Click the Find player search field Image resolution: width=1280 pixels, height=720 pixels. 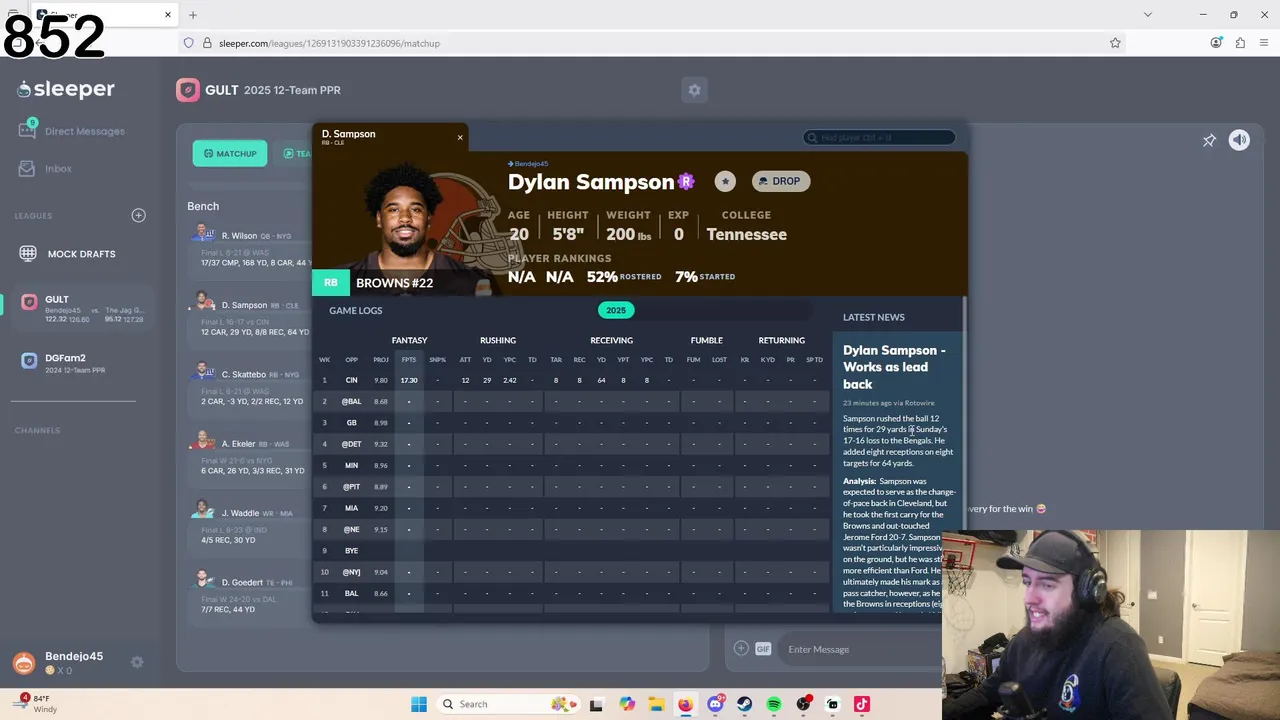(x=880, y=137)
